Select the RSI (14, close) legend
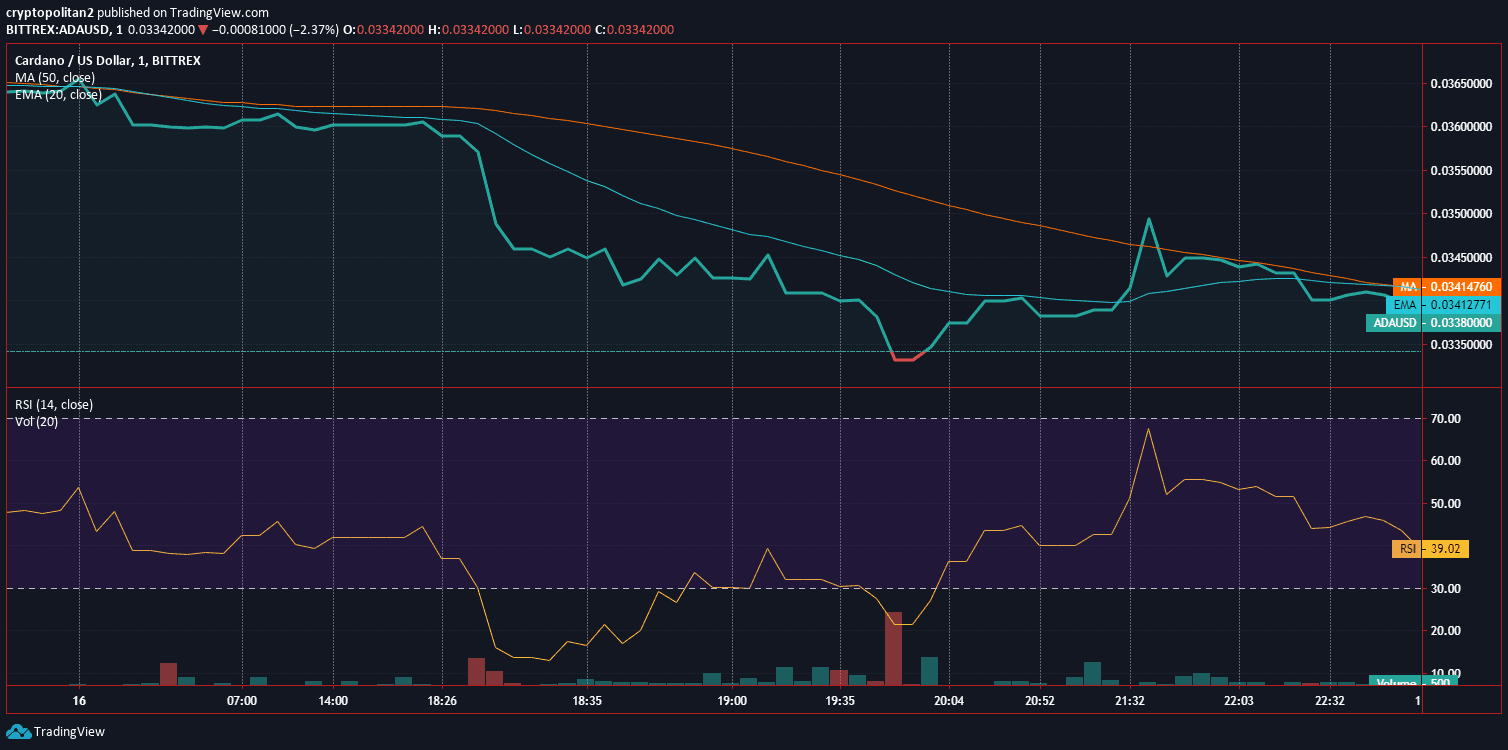The height and width of the screenshot is (750, 1508). (54, 405)
